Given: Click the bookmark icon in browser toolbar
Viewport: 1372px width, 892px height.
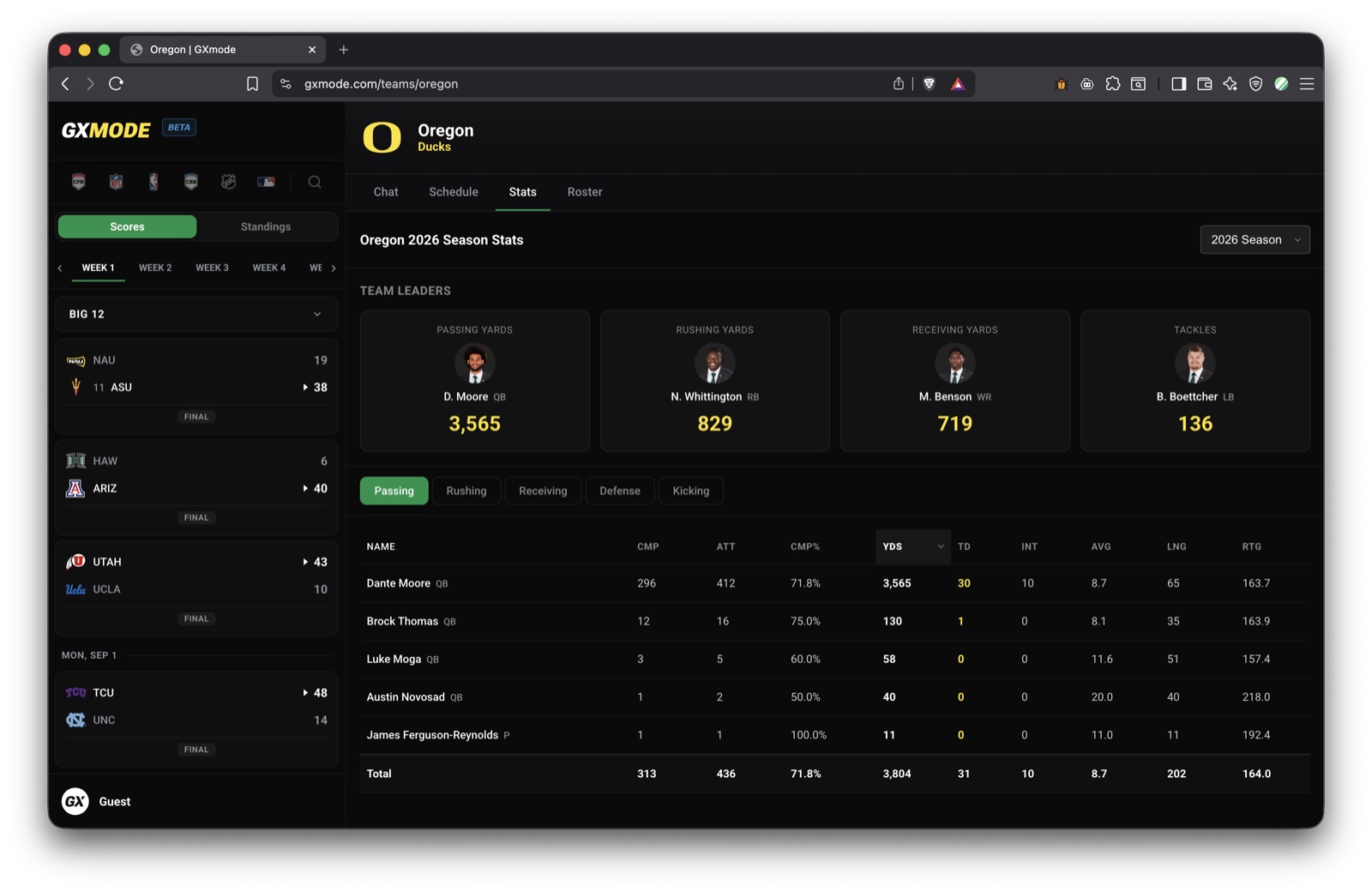Looking at the screenshot, I should [252, 84].
